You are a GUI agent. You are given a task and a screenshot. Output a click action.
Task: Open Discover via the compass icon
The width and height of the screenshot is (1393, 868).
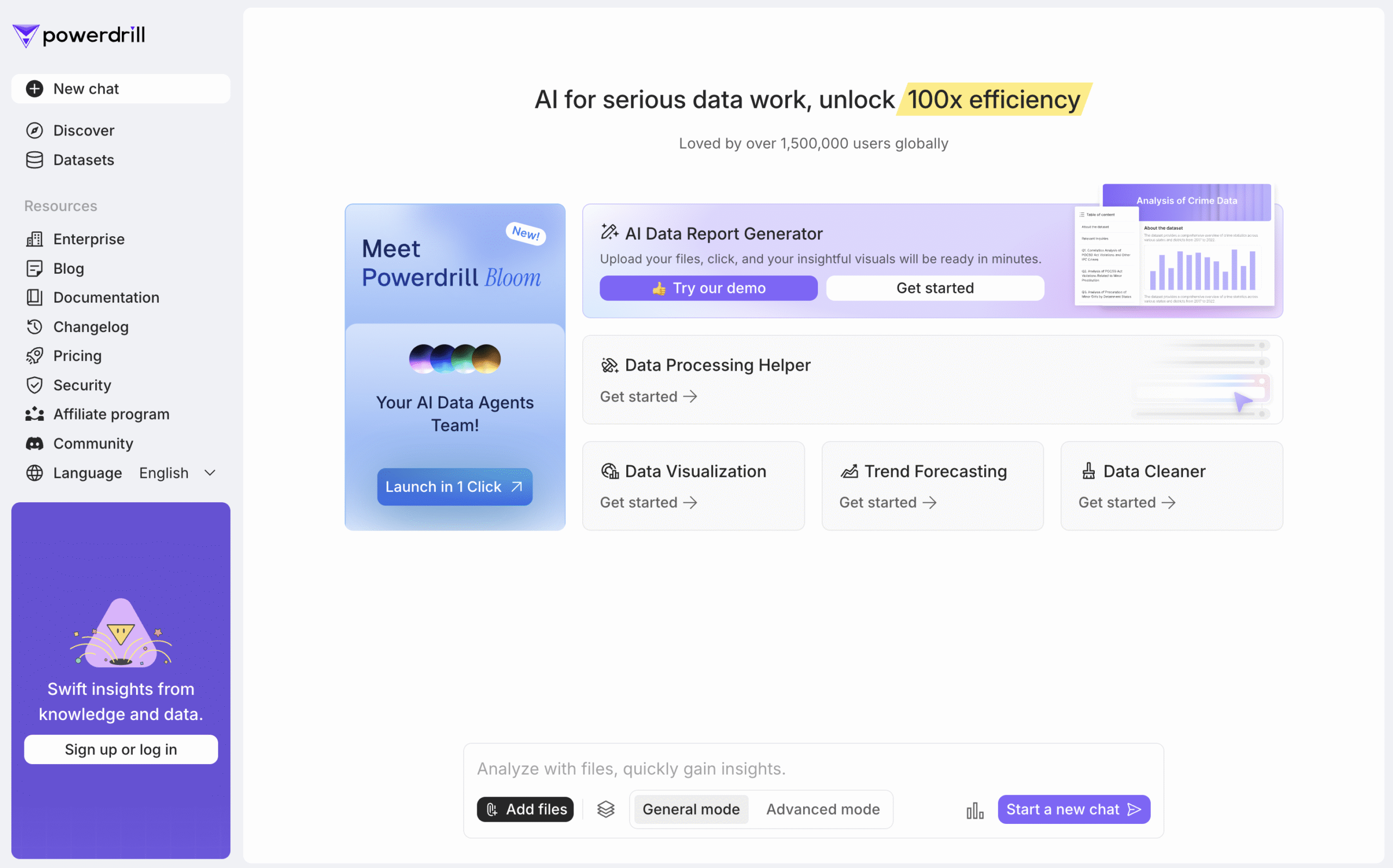[x=34, y=130]
